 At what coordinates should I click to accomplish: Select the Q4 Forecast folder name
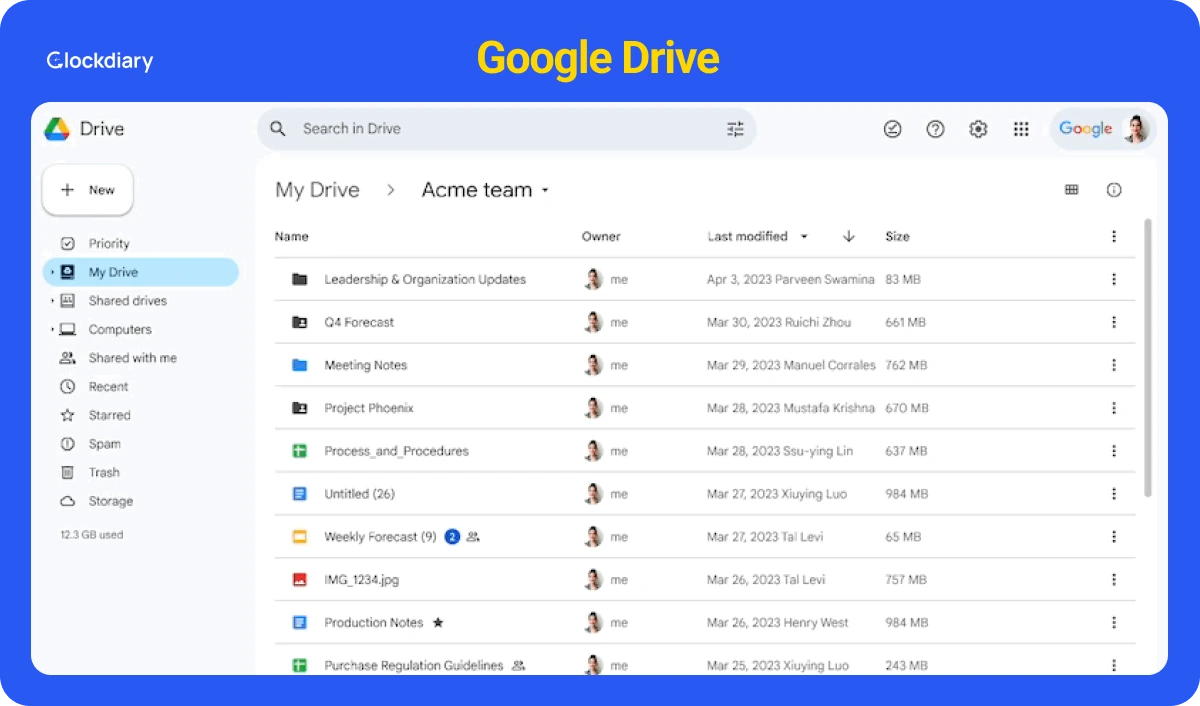[x=359, y=322]
